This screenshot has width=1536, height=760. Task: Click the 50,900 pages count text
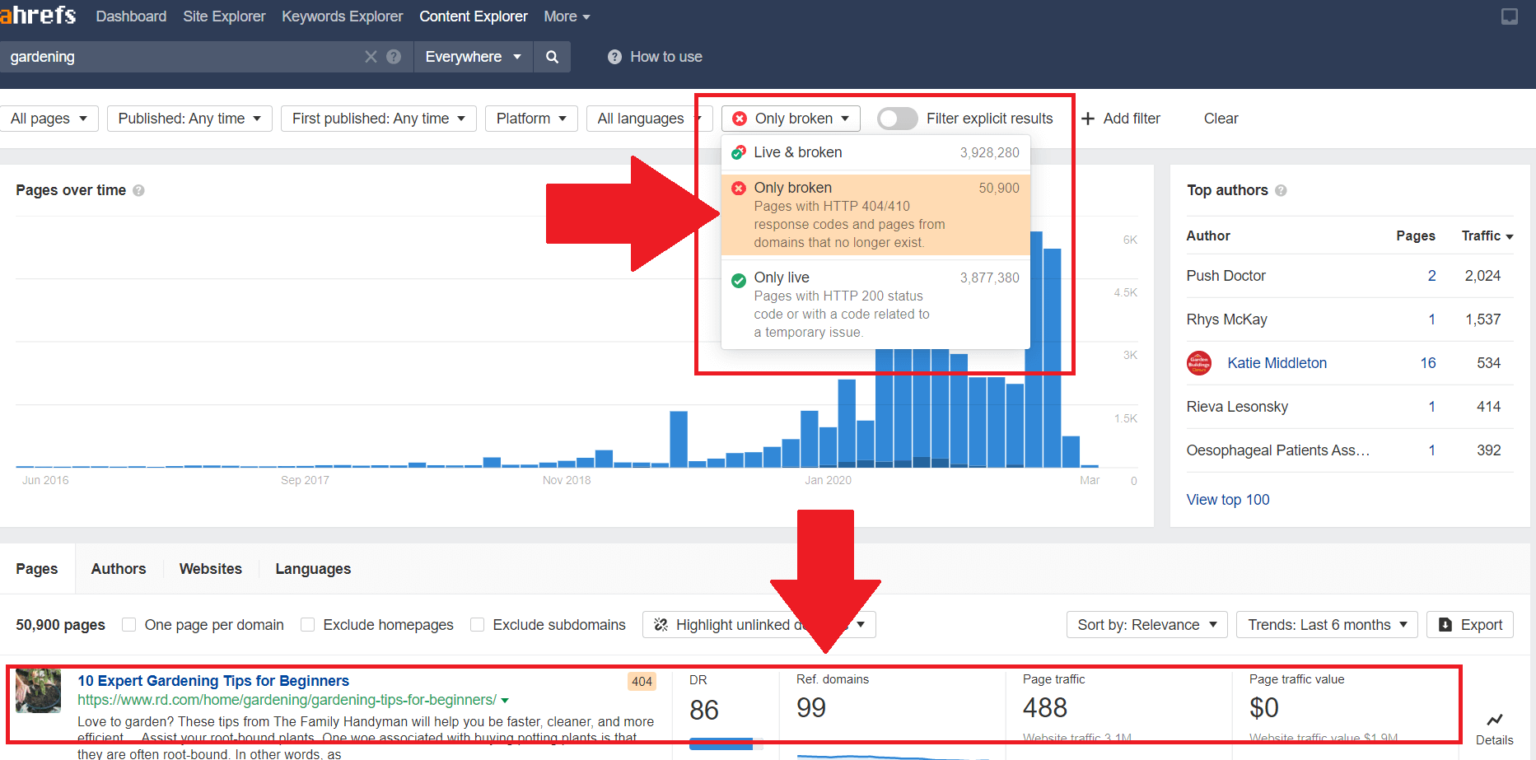60,625
